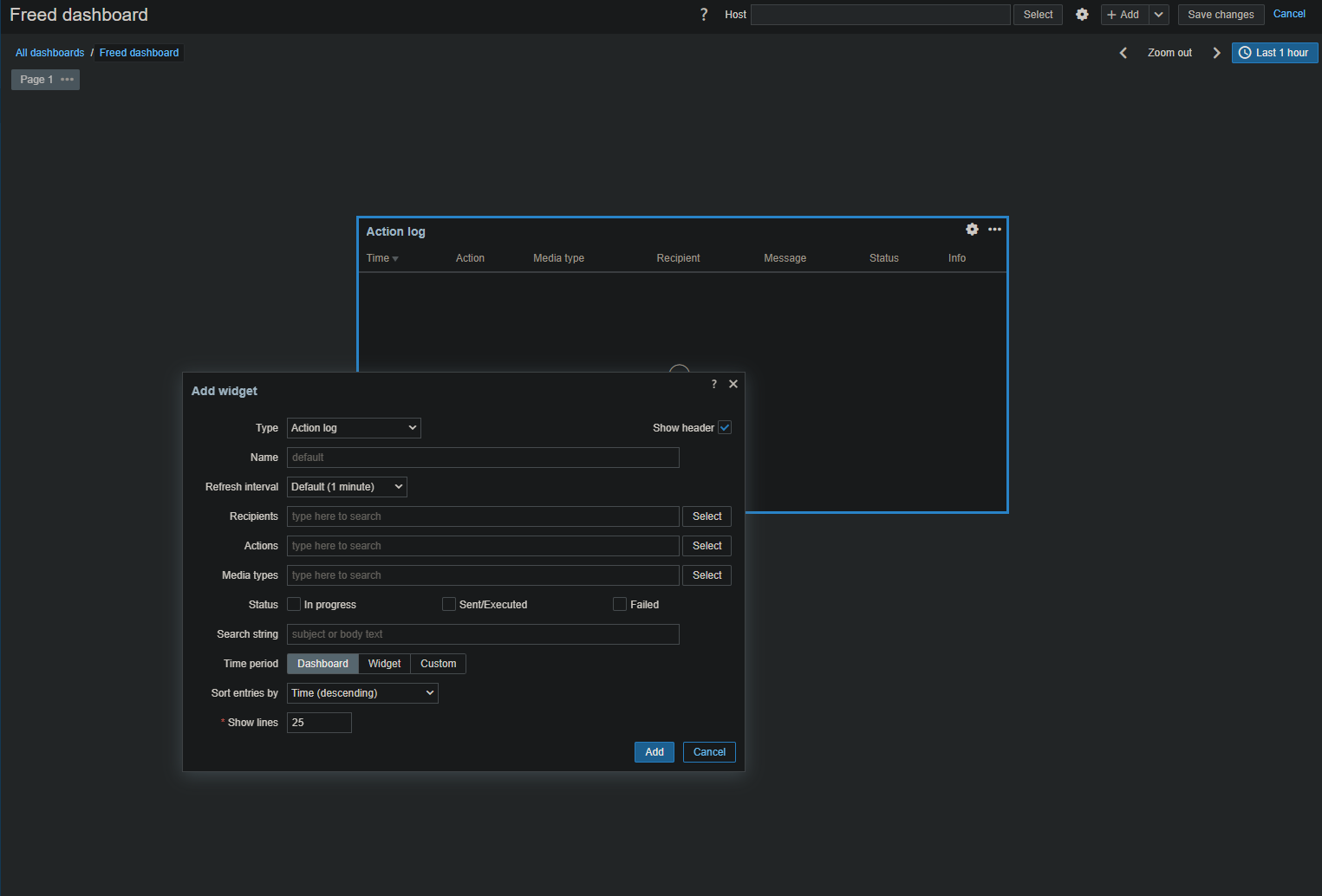
Task: Open the widget Type dropdown
Action: (354, 428)
